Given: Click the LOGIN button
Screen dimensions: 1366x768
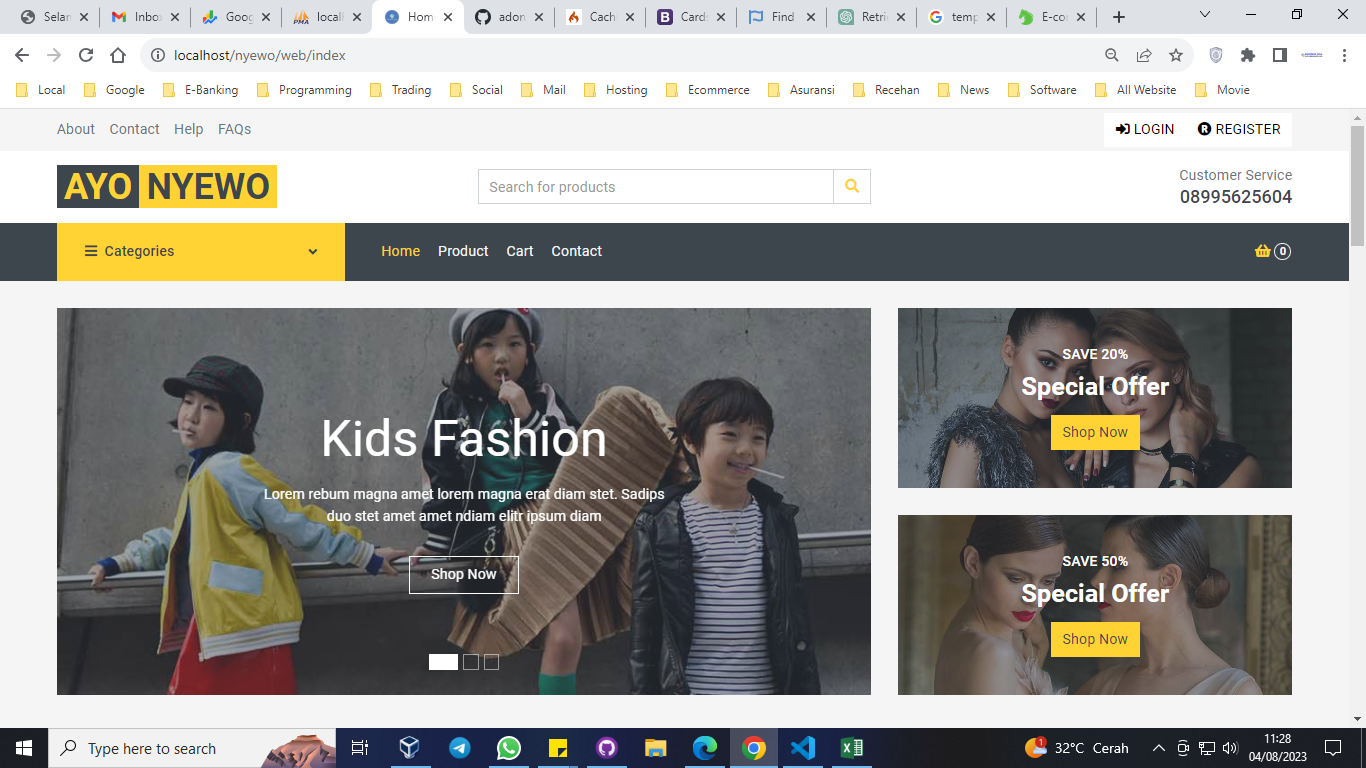Looking at the screenshot, I should tap(1145, 129).
